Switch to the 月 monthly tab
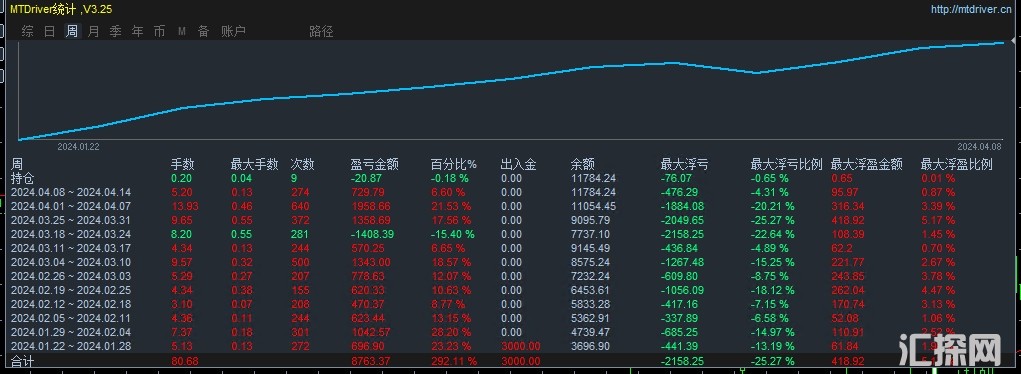The image size is (1021, 374). click(x=94, y=31)
